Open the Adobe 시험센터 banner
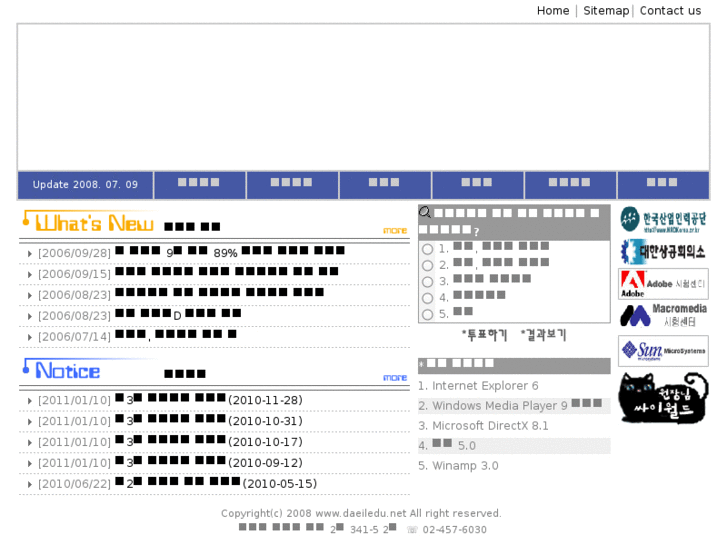 click(663, 283)
